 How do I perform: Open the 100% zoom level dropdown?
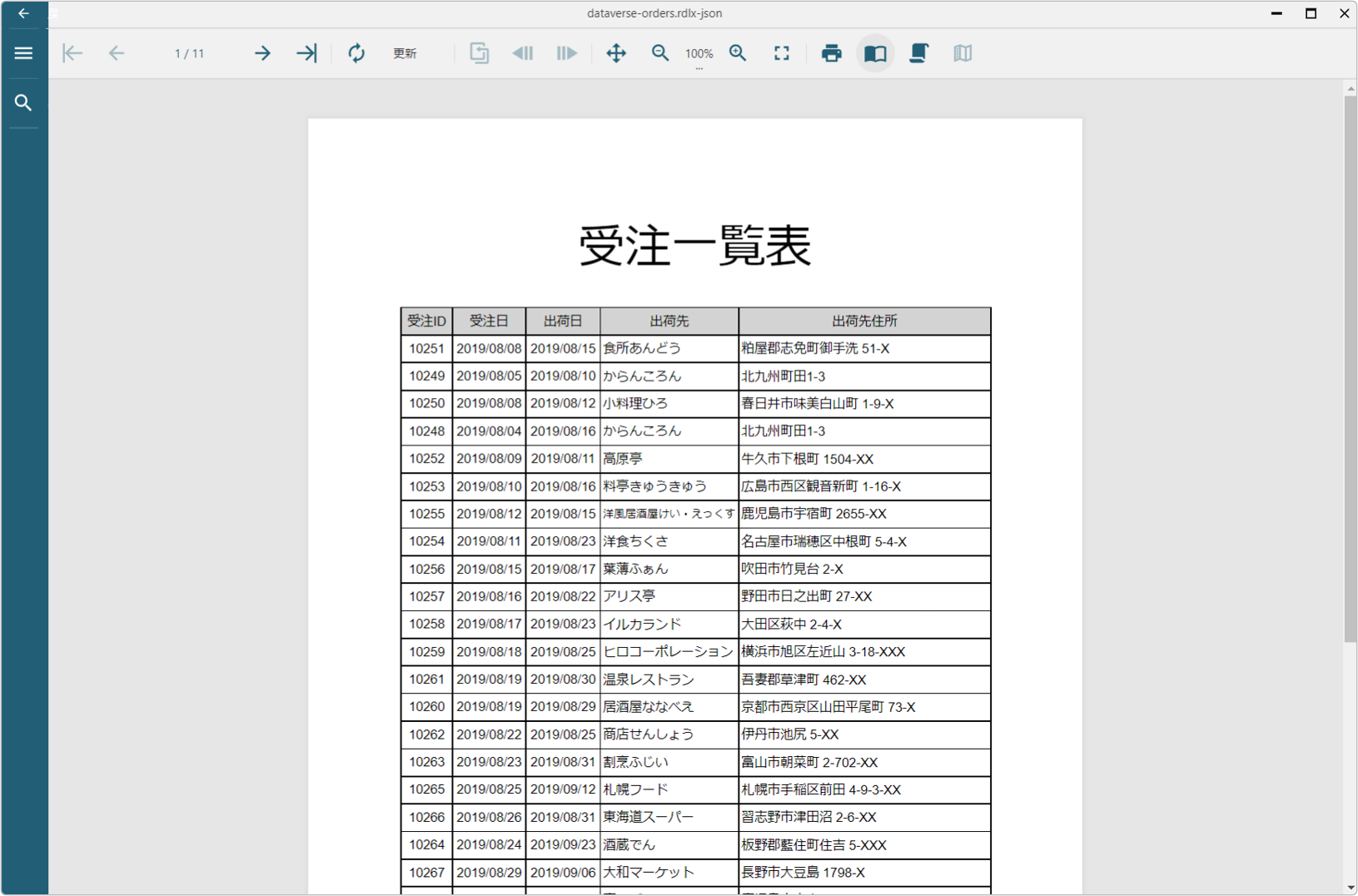point(699,55)
